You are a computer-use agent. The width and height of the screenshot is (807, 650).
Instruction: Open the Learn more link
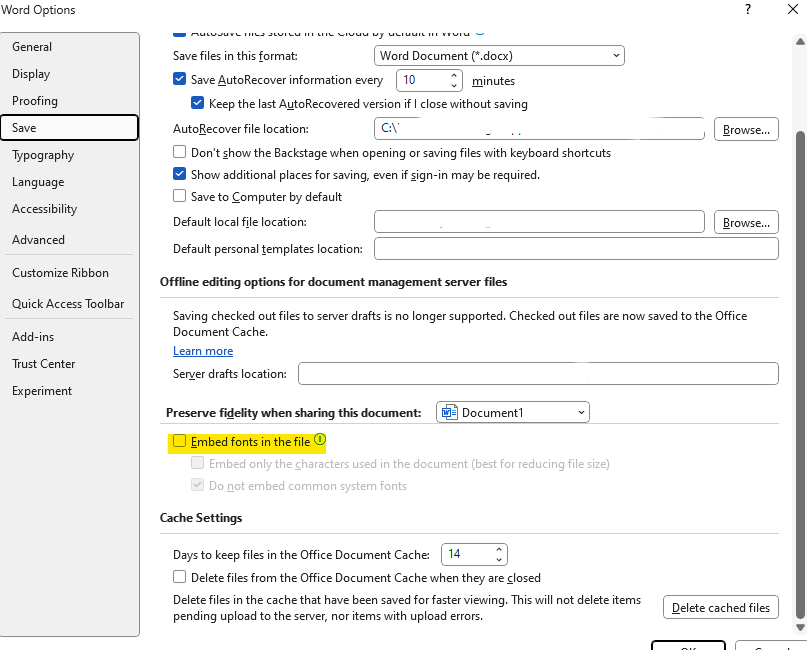coord(203,351)
